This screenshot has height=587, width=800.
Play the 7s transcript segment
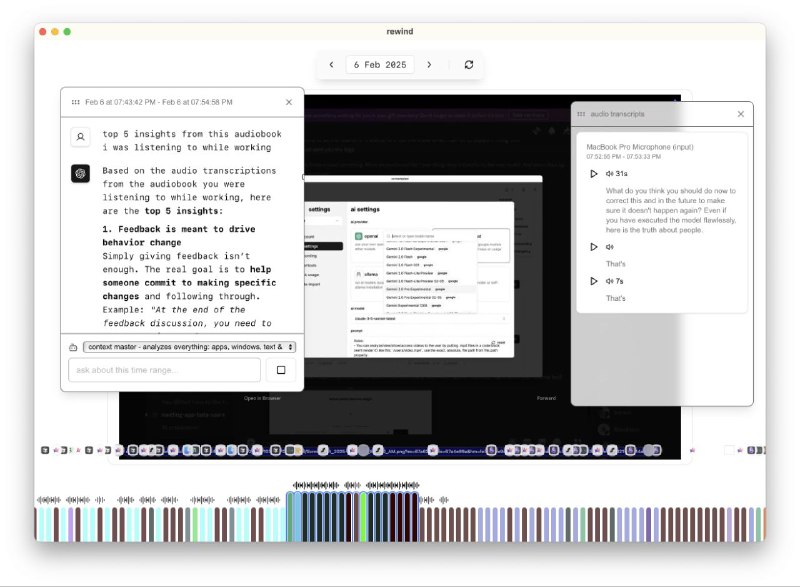[x=594, y=281]
